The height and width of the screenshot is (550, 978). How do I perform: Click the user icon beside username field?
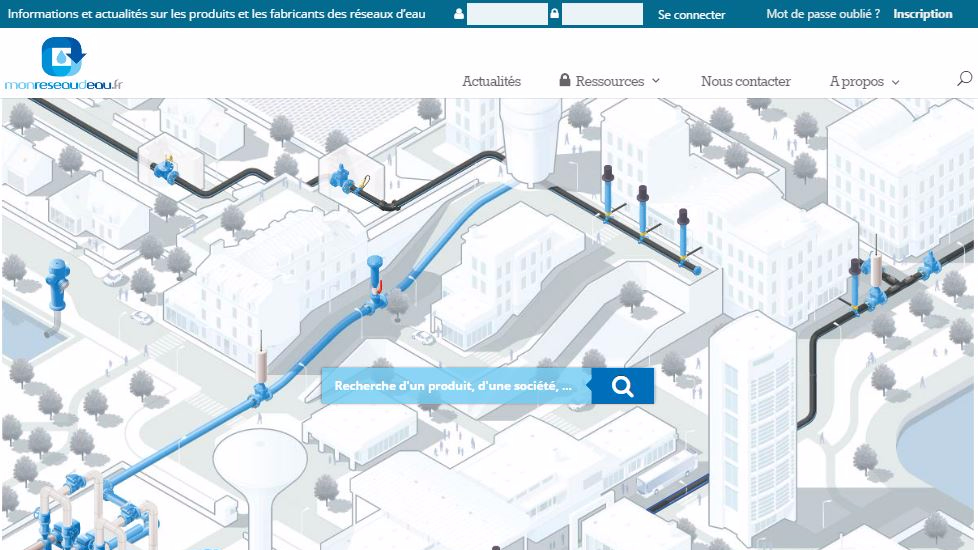click(x=459, y=14)
